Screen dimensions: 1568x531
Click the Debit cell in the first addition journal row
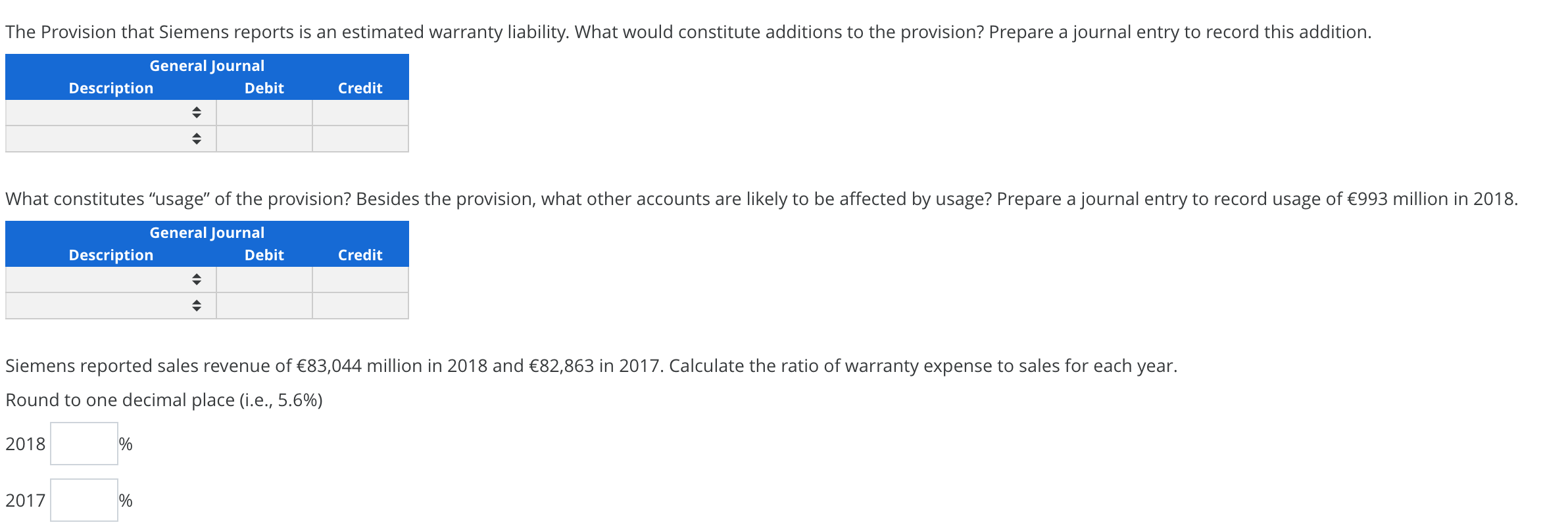pyautogui.click(x=263, y=113)
